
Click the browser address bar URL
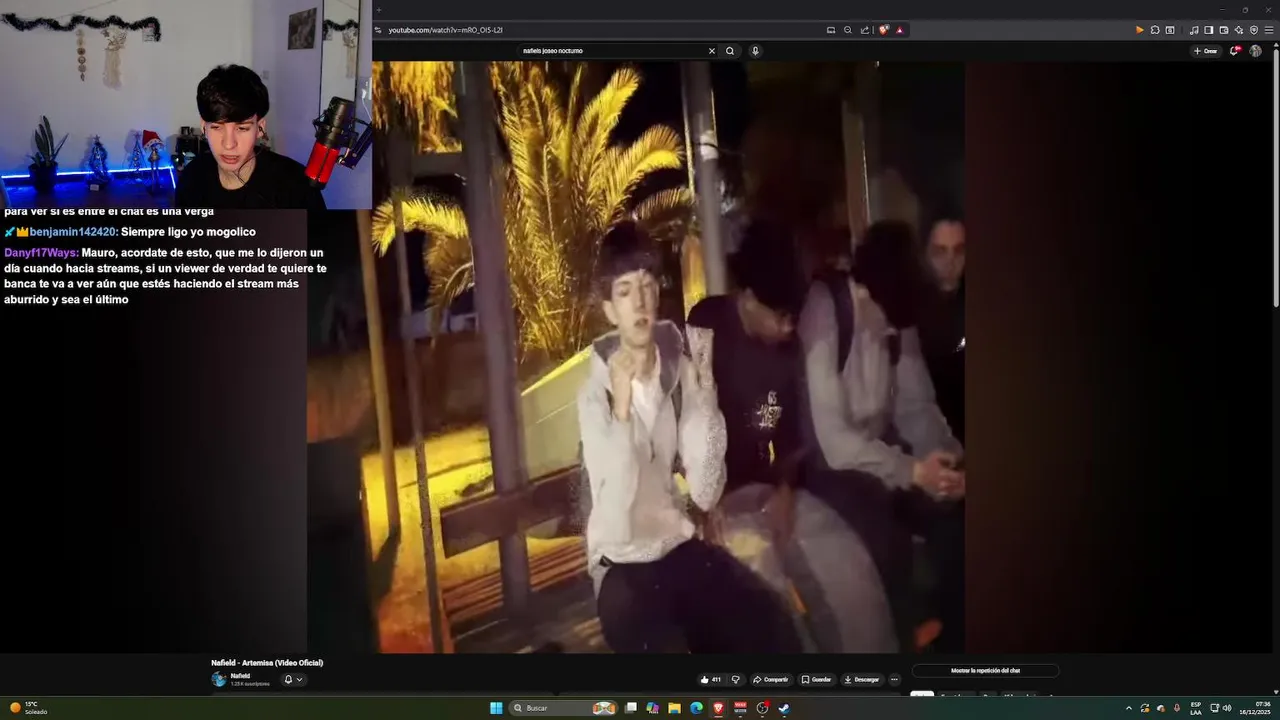445,30
